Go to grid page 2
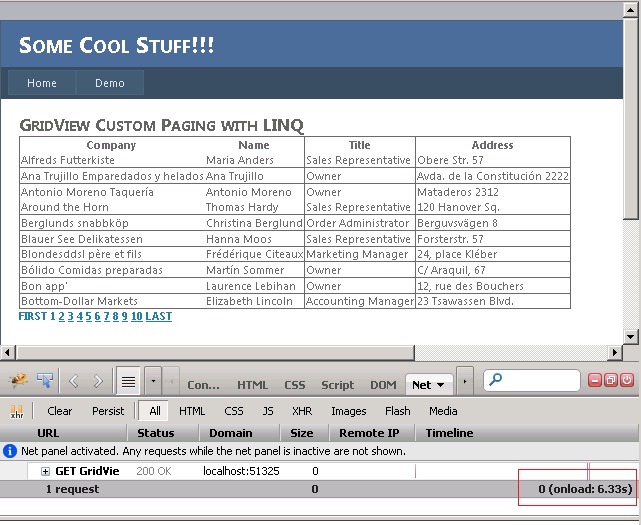The width and height of the screenshot is (641, 525). (61, 316)
